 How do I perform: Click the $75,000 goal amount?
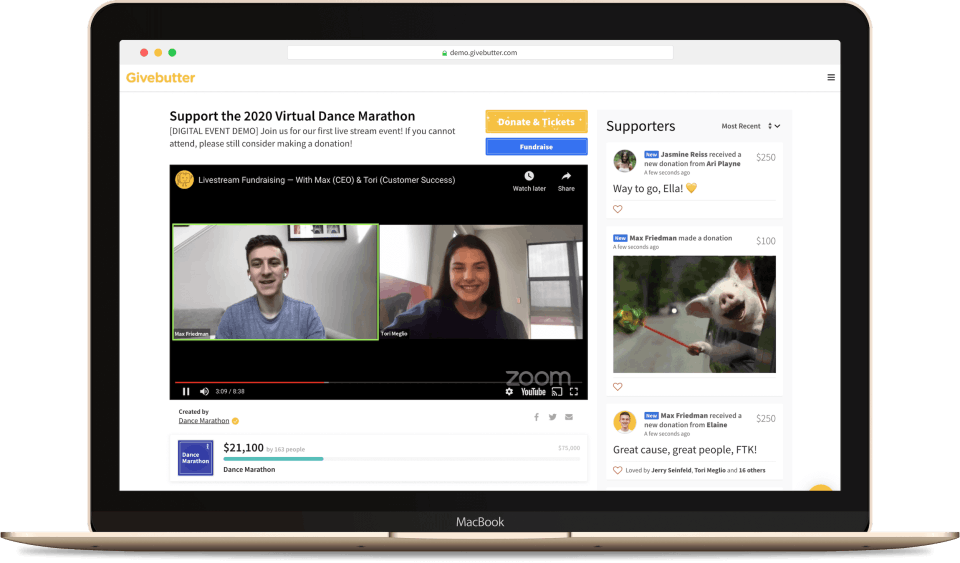(569, 448)
